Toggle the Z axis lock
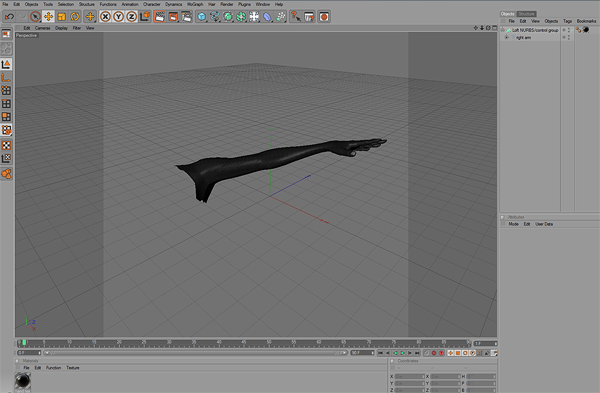 (131, 16)
